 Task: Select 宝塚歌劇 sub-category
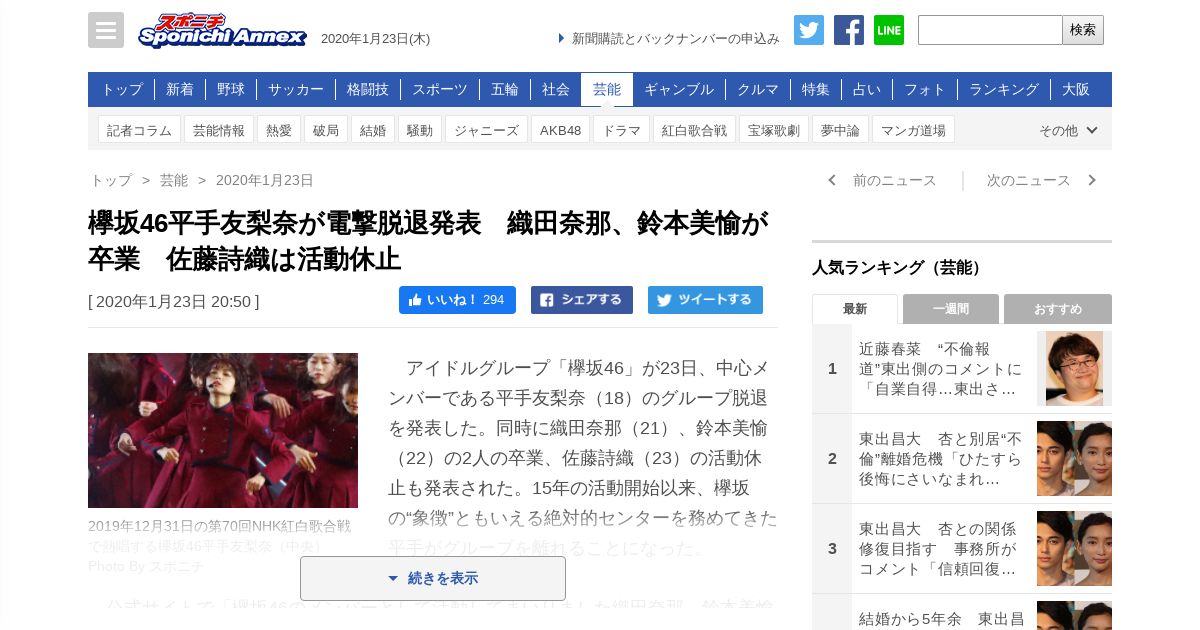click(x=774, y=130)
